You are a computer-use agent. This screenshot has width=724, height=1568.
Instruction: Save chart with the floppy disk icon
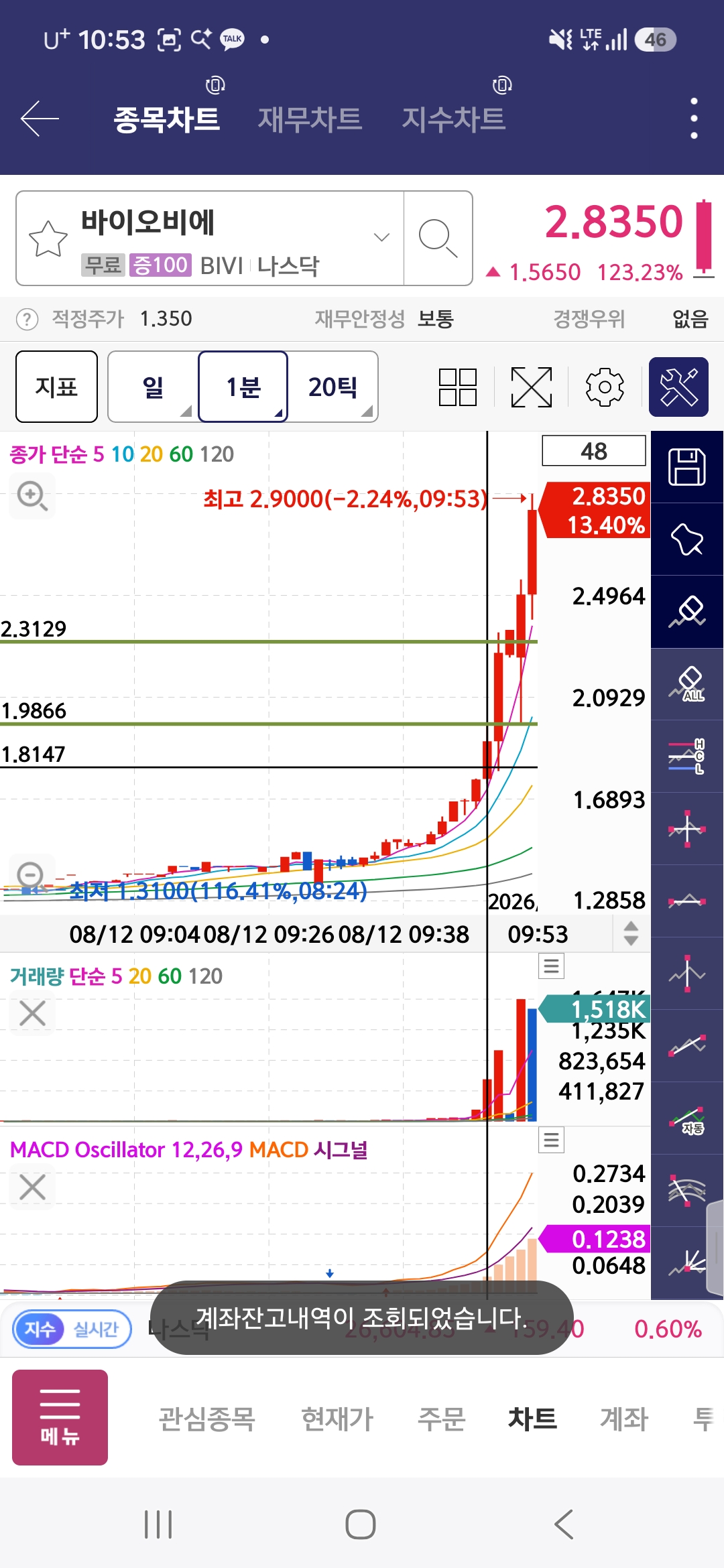pyautogui.click(x=687, y=466)
